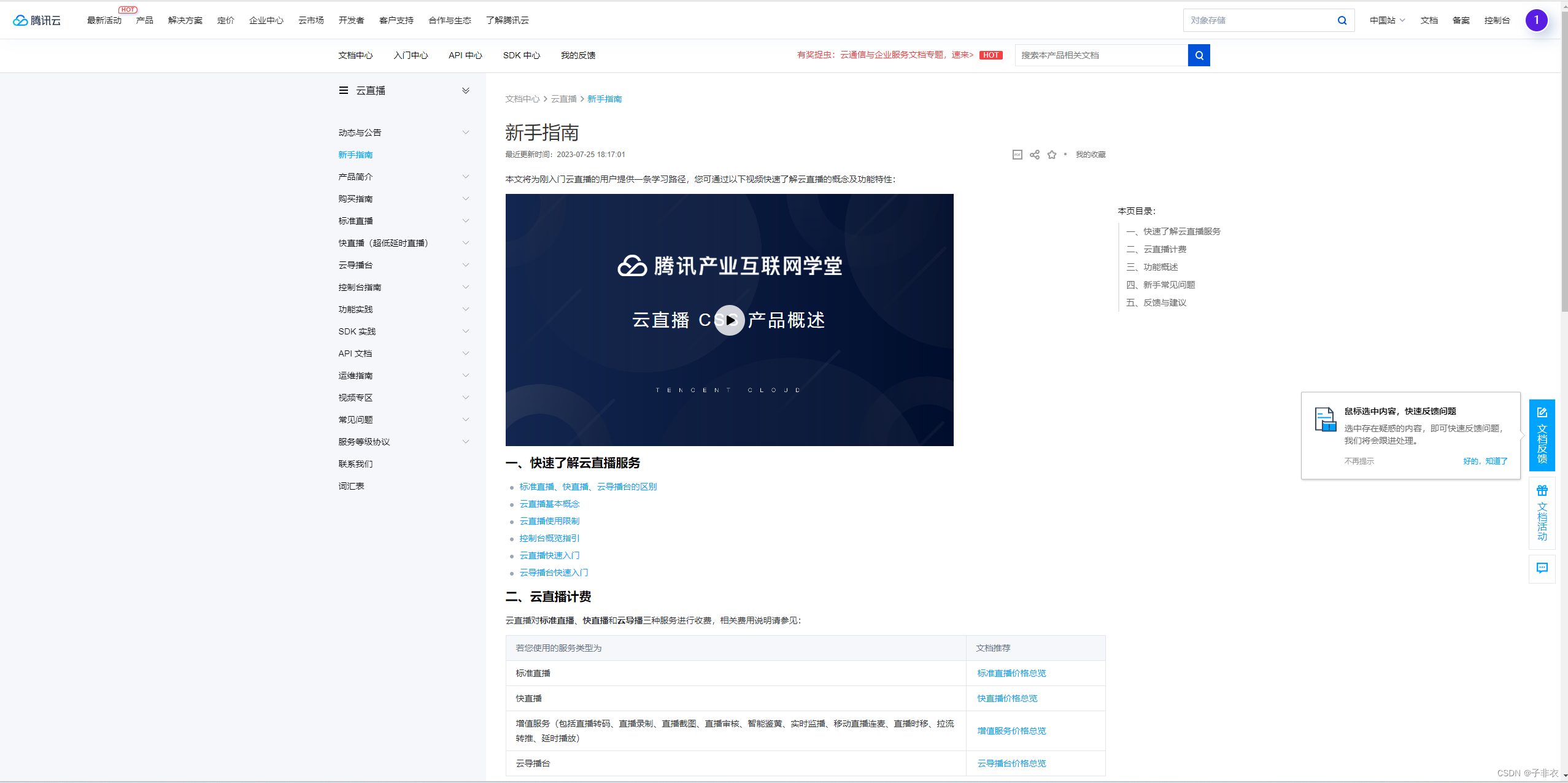
Task: Switch to the API 中心 tab
Action: [x=465, y=55]
